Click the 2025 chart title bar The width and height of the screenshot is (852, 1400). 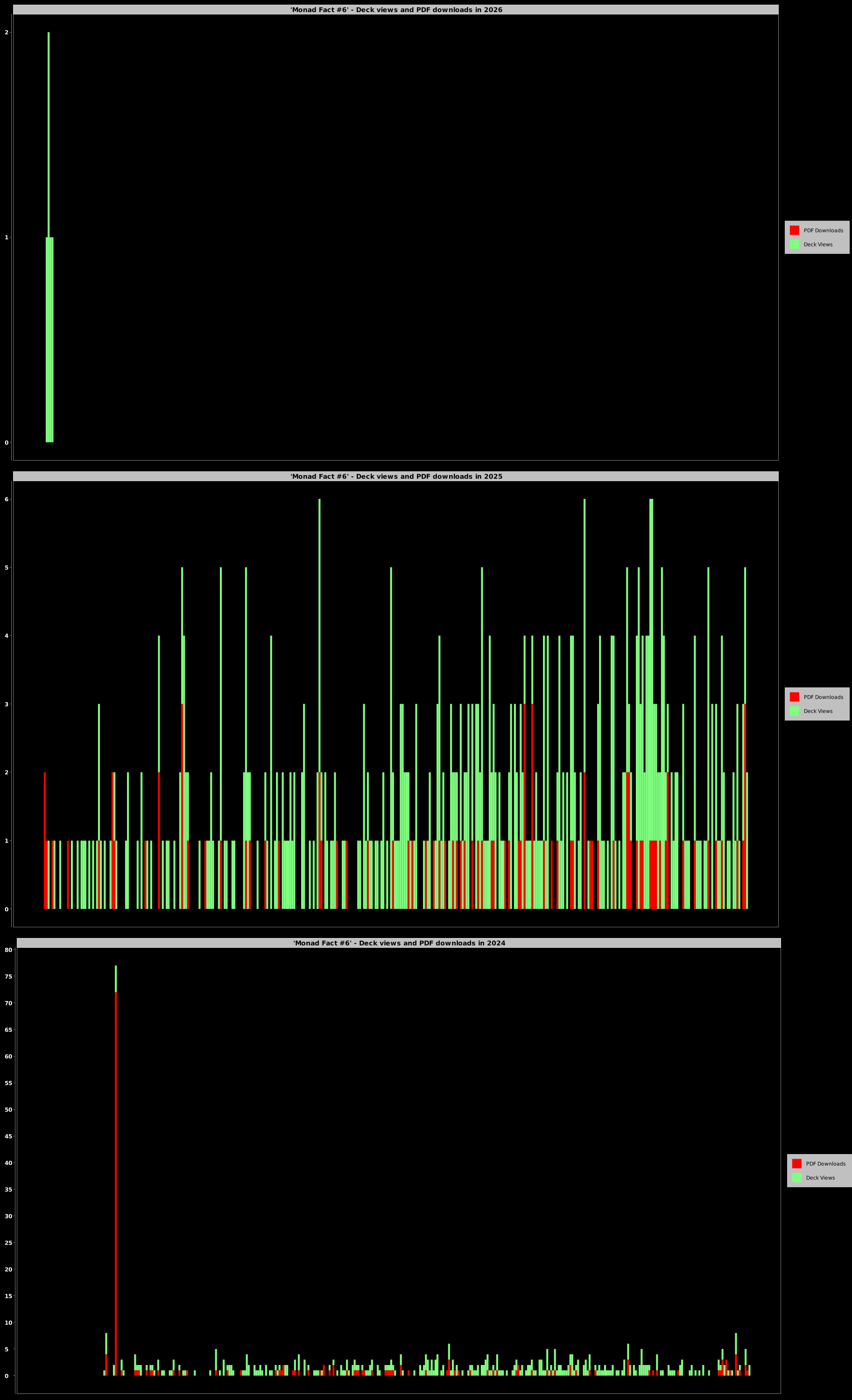(x=395, y=476)
